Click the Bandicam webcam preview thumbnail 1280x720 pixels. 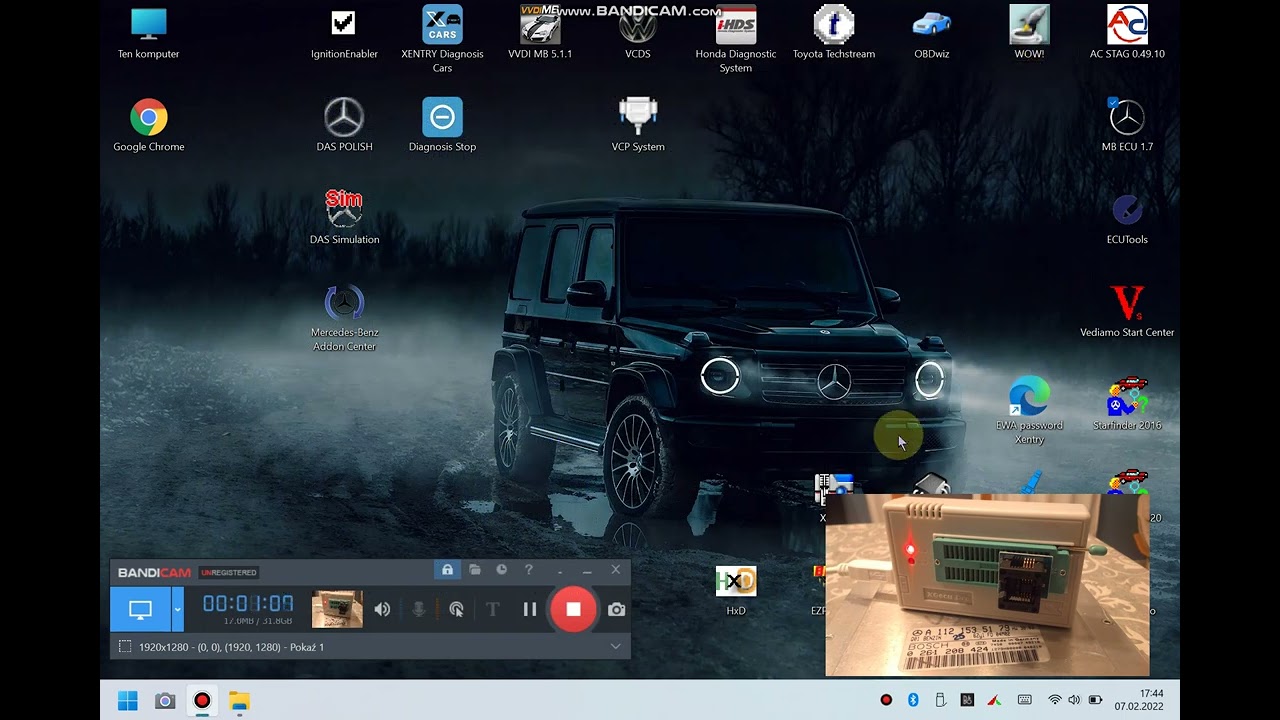pos(337,609)
